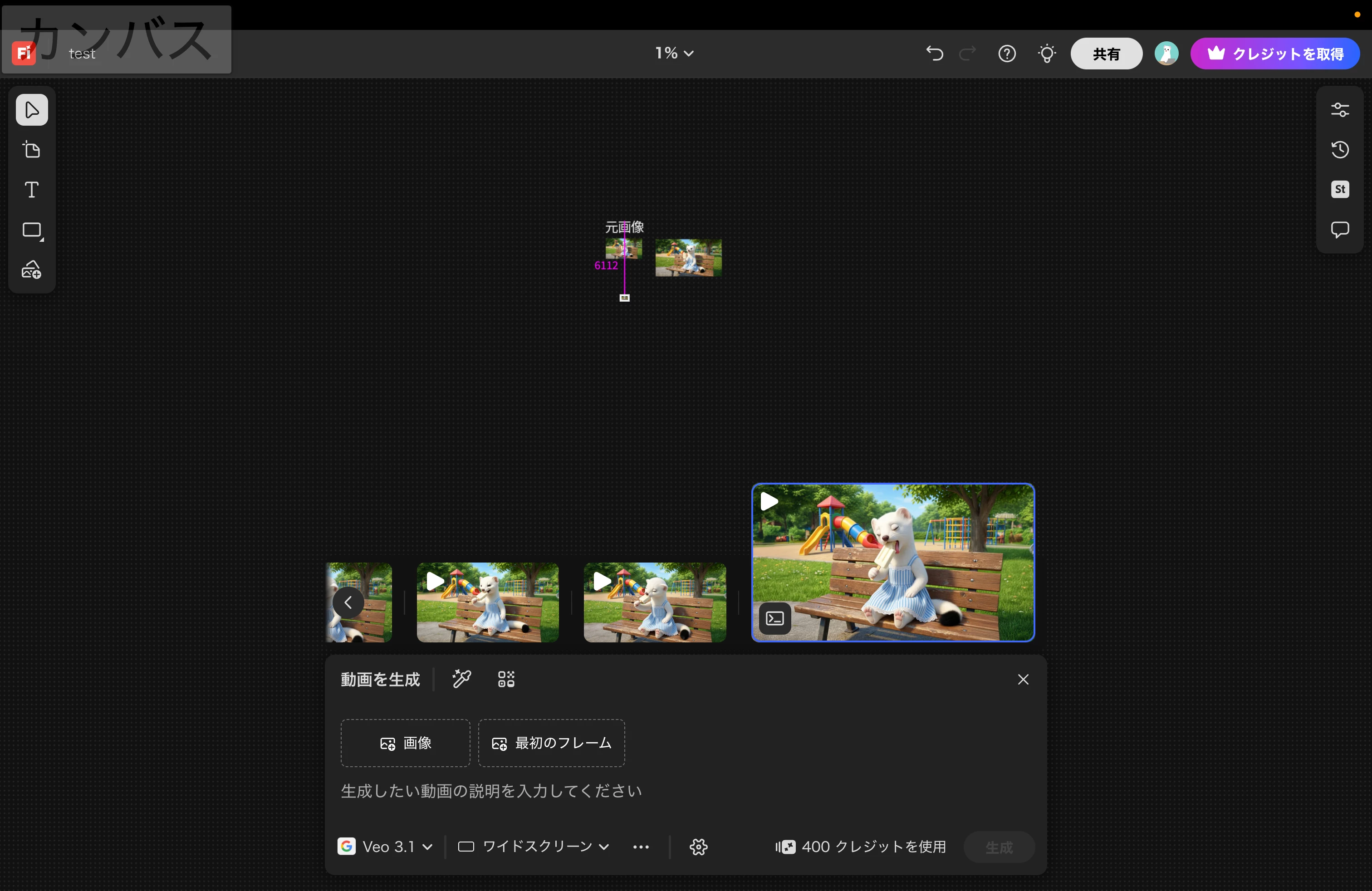Open the Veo 3.1 model dropdown

385,847
